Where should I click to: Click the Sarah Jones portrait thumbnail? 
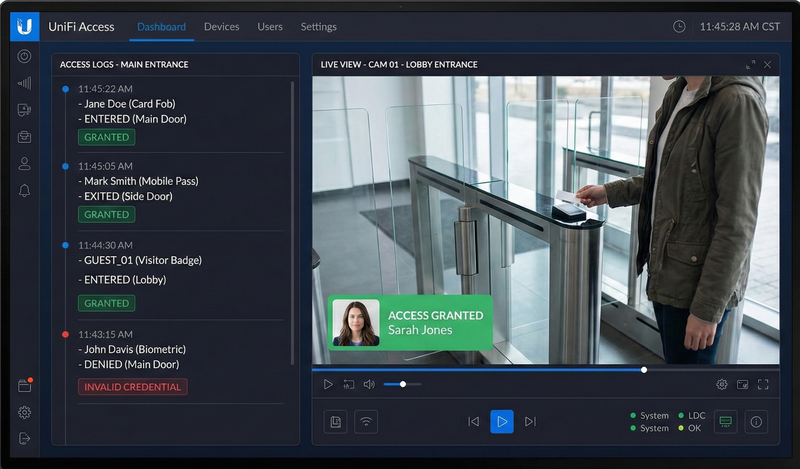click(x=356, y=323)
